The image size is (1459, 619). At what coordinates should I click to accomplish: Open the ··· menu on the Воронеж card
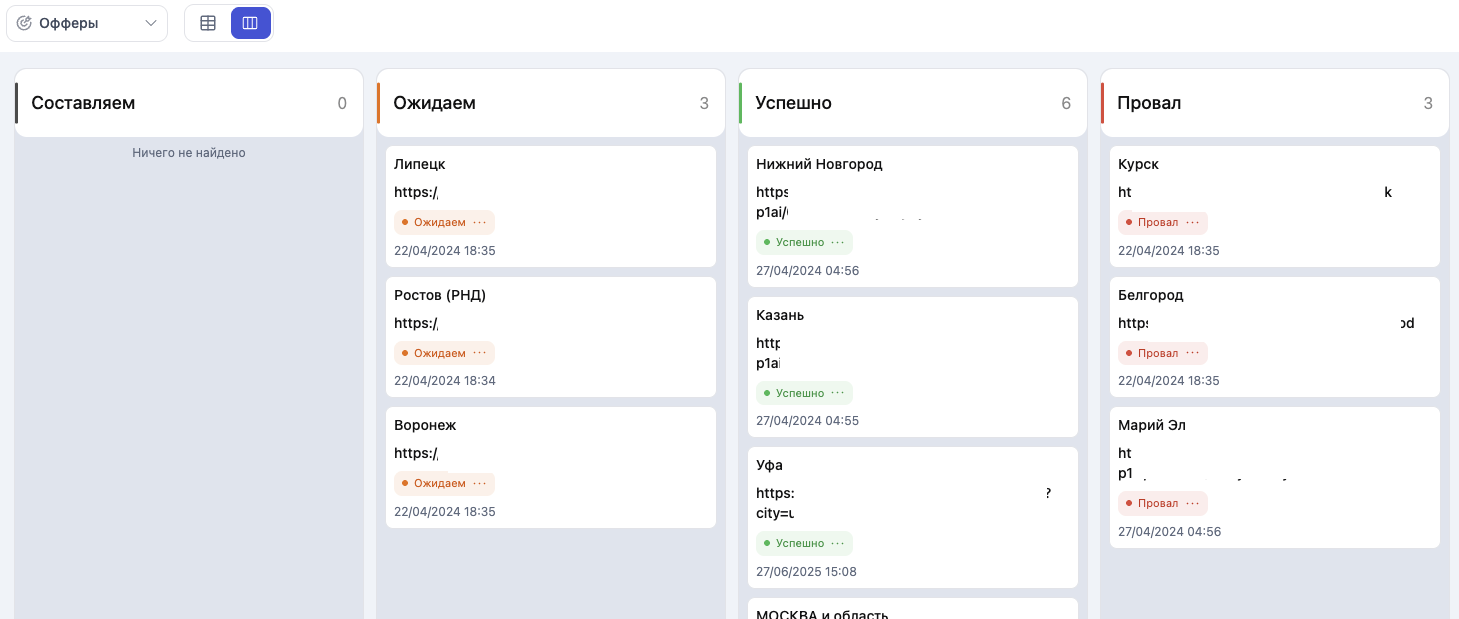point(478,483)
